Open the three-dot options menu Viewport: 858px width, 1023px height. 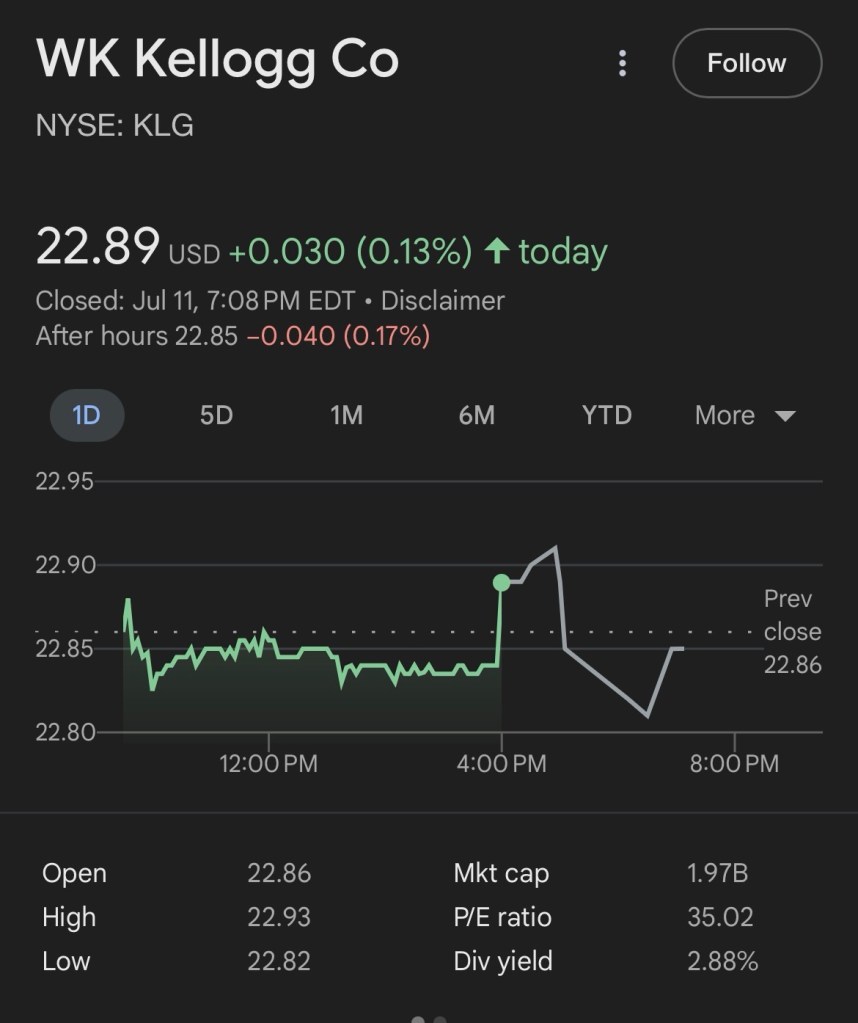click(622, 64)
